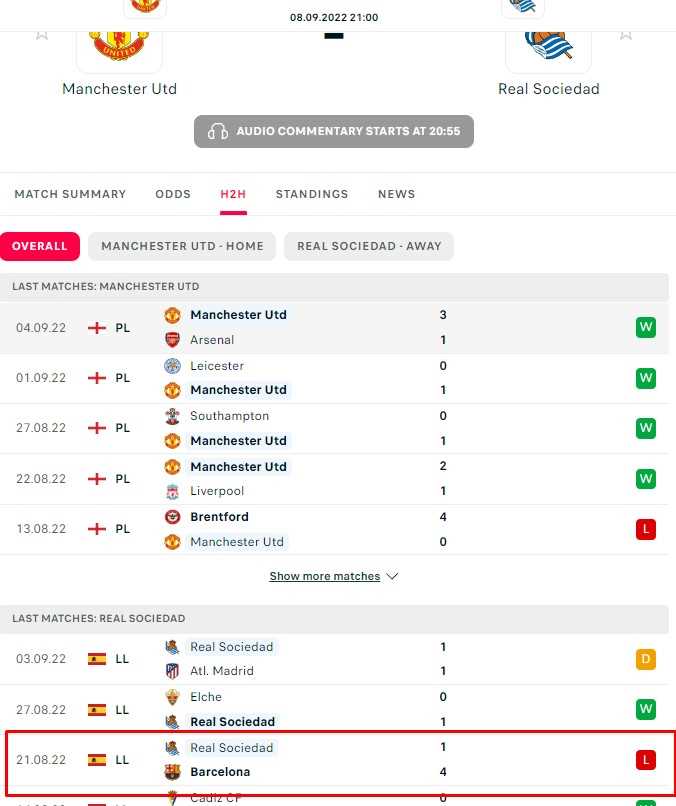Viewport: 676px width, 806px height.
Task: Click the Leicester club badge icon
Action: (x=172, y=366)
